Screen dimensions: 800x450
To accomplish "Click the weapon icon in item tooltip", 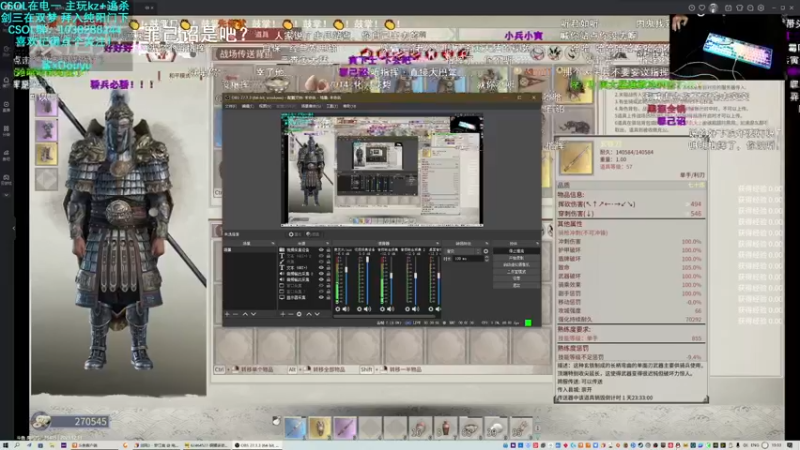I will click(576, 158).
